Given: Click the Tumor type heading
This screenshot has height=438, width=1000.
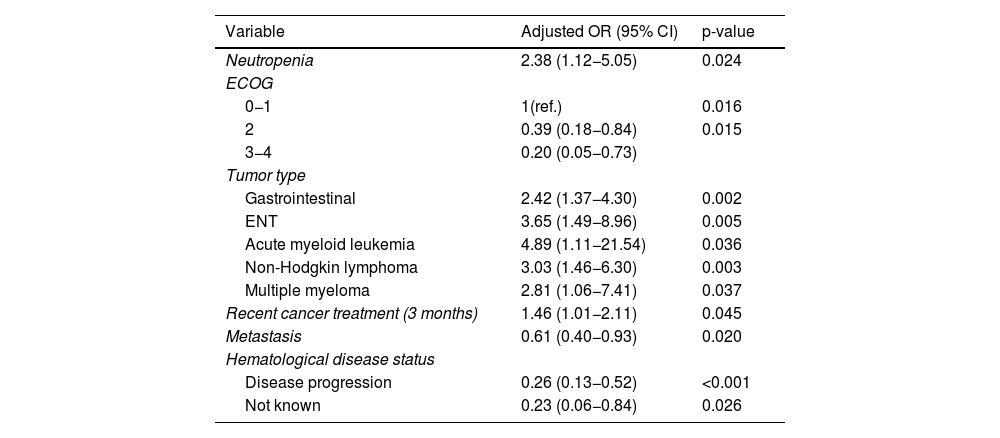Looking at the screenshot, I should point(265,176).
